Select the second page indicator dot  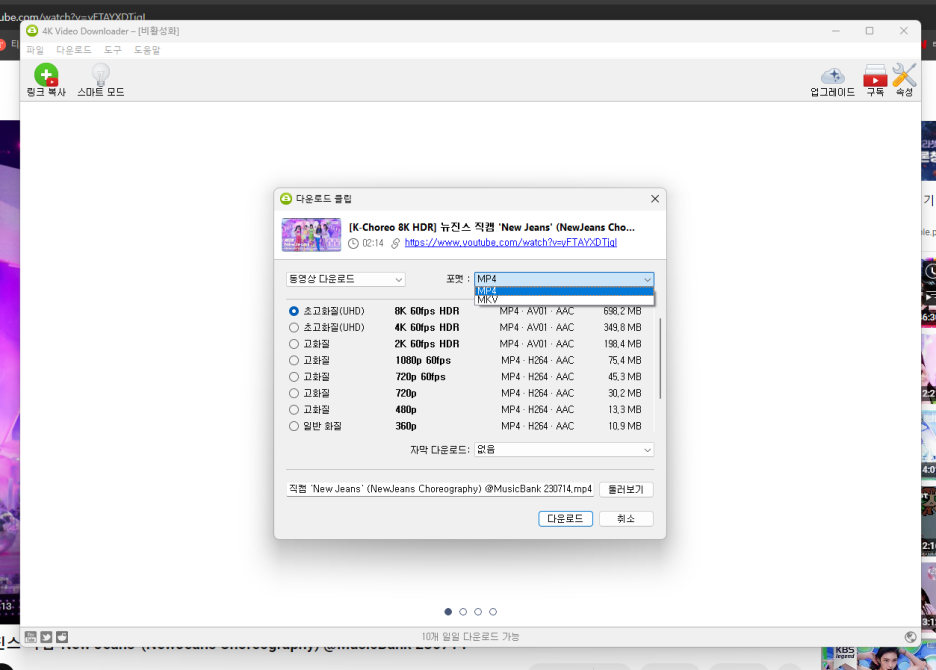point(463,611)
